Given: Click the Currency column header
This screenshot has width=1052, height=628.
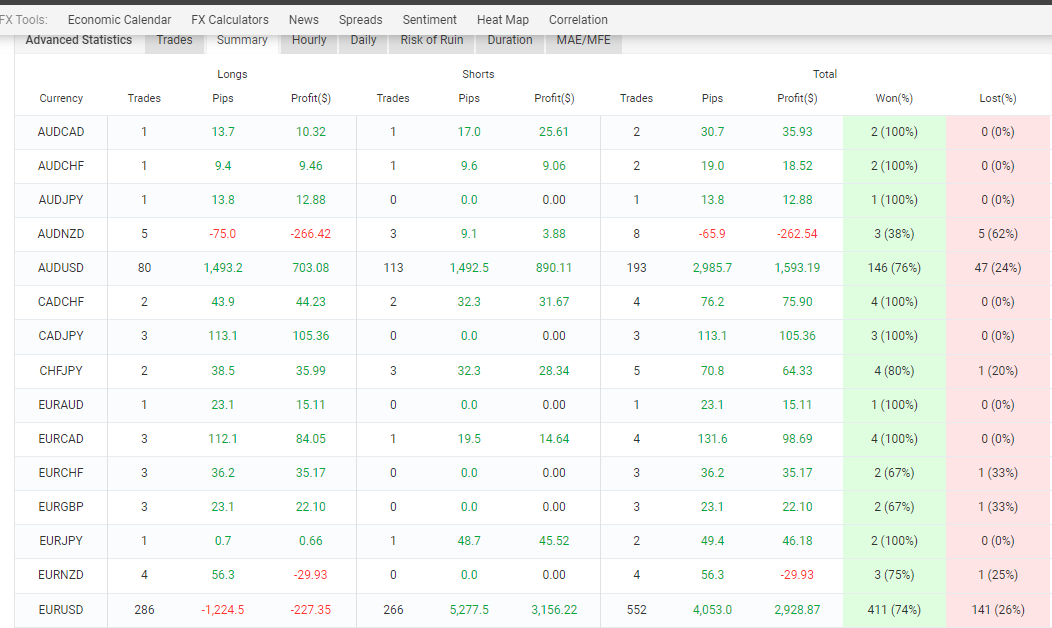Looking at the screenshot, I should coord(61,98).
